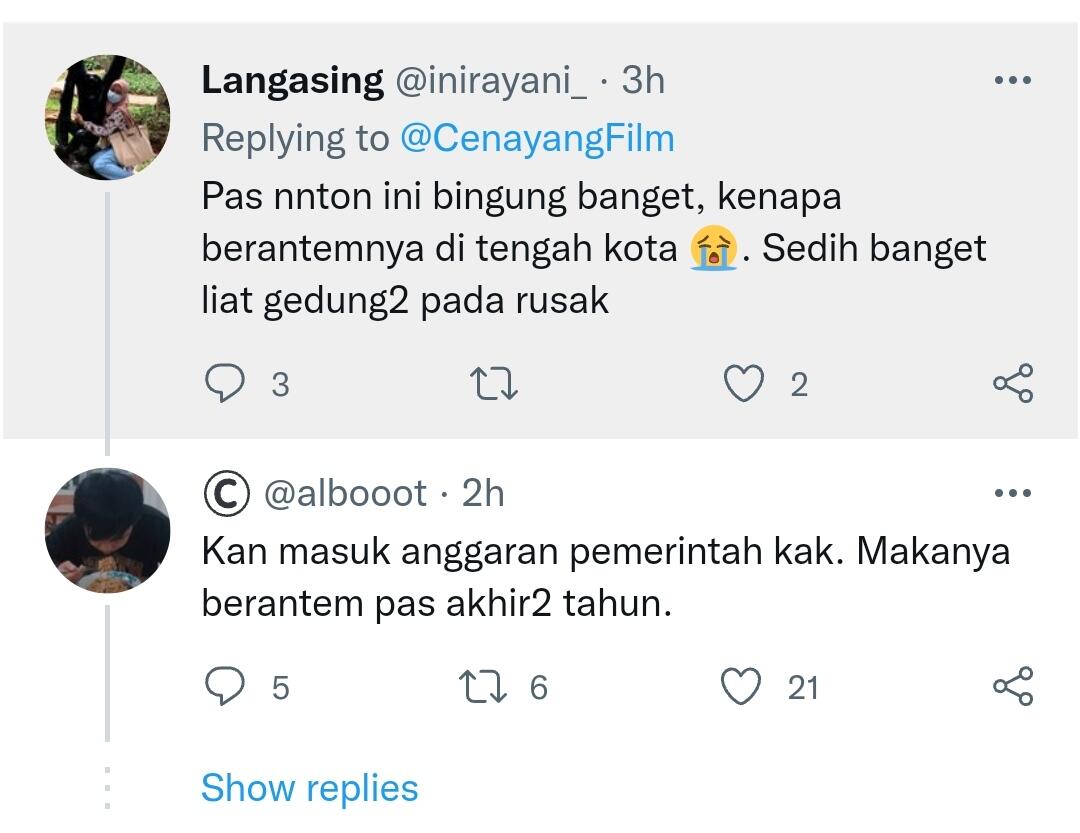Open the share icon on Langasing's tweet
1080x833 pixels.
(x=1014, y=382)
